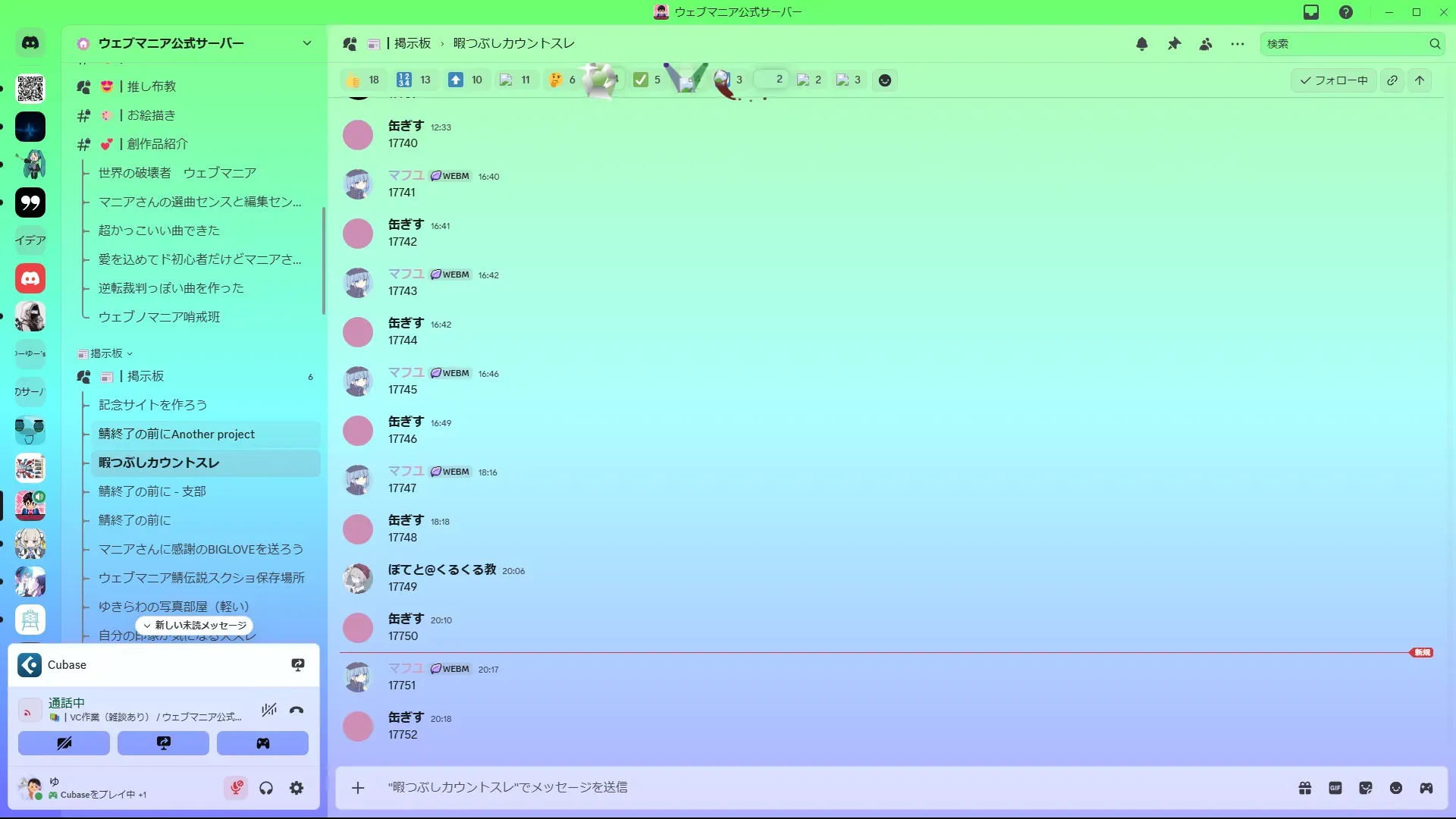
Task: Click the フォロー中 follow button
Action: tap(1333, 80)
